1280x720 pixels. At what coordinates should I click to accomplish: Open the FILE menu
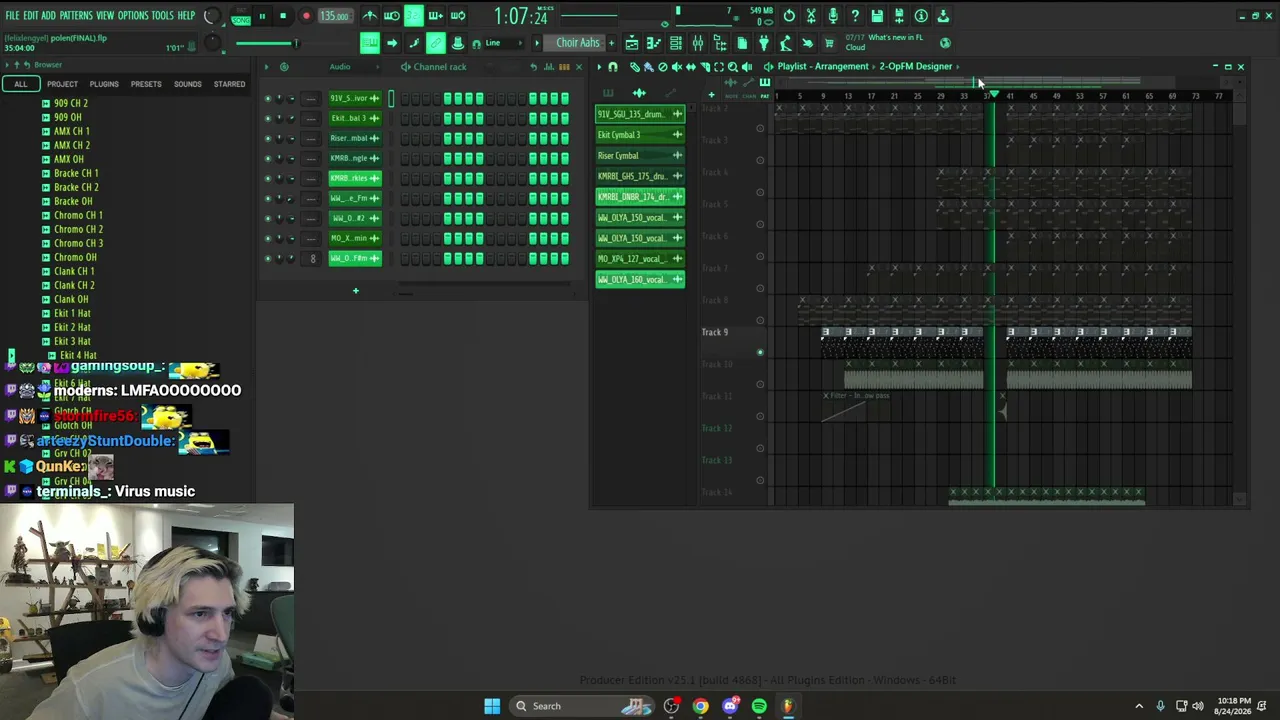[12, 16]
